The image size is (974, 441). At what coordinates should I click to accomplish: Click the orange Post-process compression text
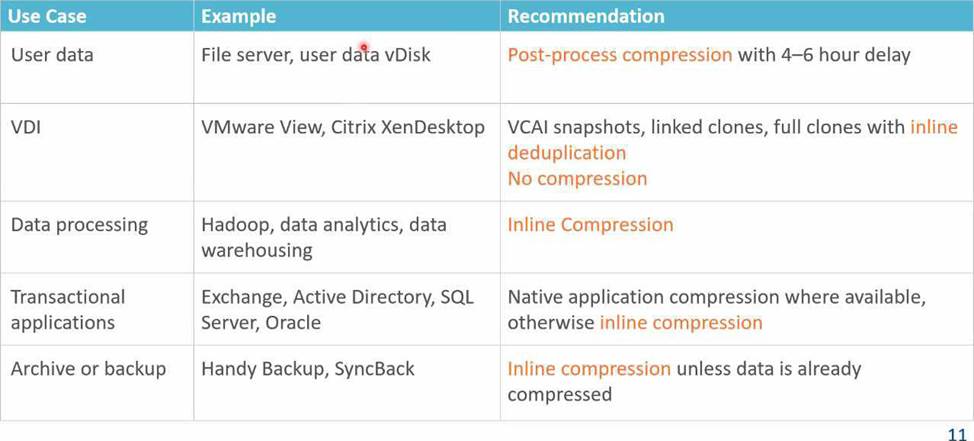tap(620, 55)
